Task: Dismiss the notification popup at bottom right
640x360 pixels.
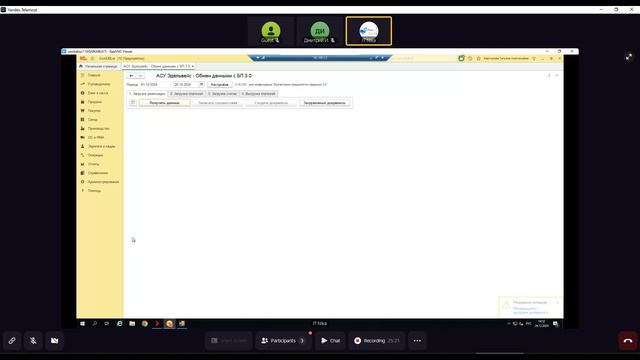Action: click(557, 302)
